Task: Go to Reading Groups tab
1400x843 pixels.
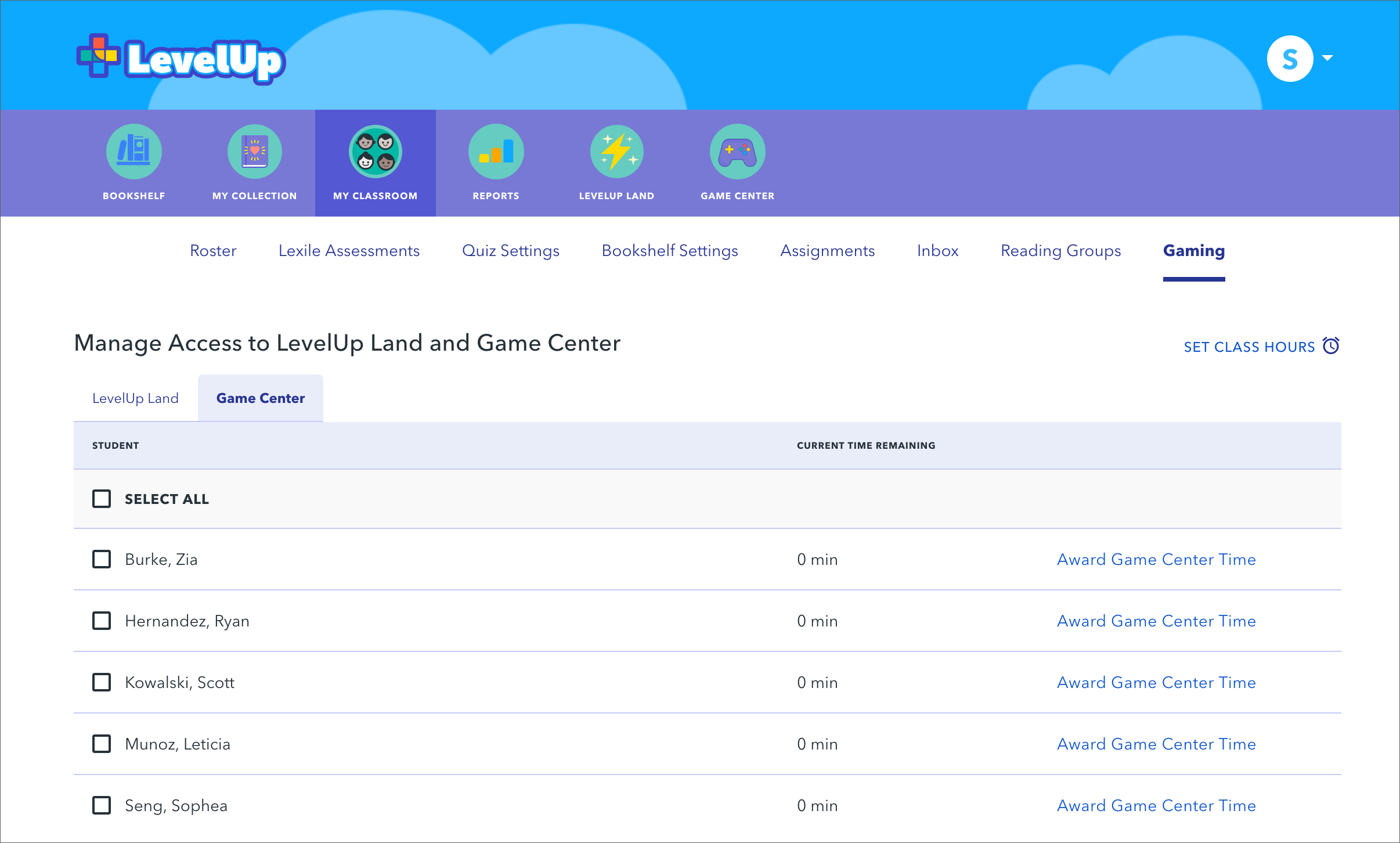Action: click(1060, 251)
